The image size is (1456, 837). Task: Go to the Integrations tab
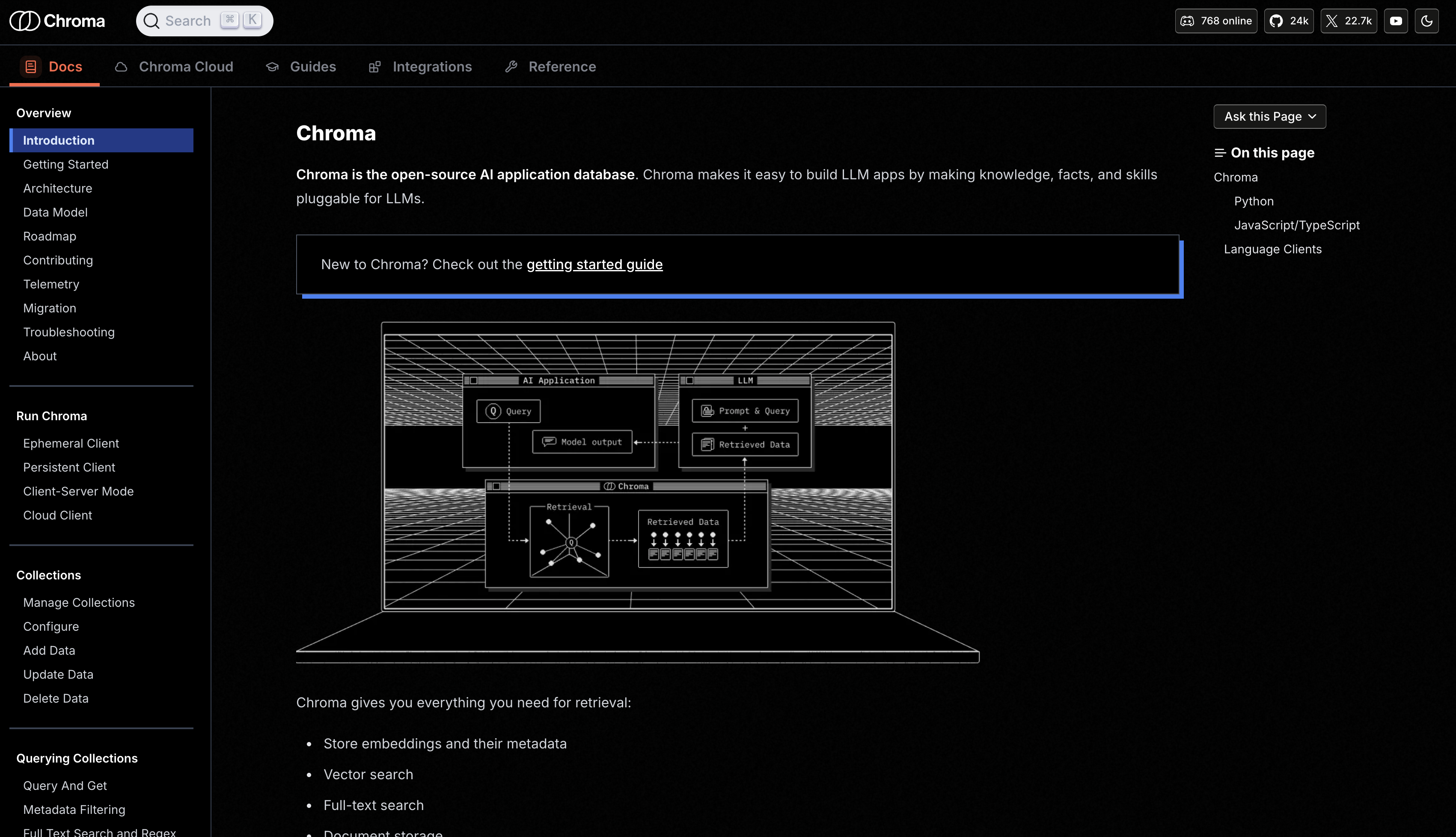(432, 67)
